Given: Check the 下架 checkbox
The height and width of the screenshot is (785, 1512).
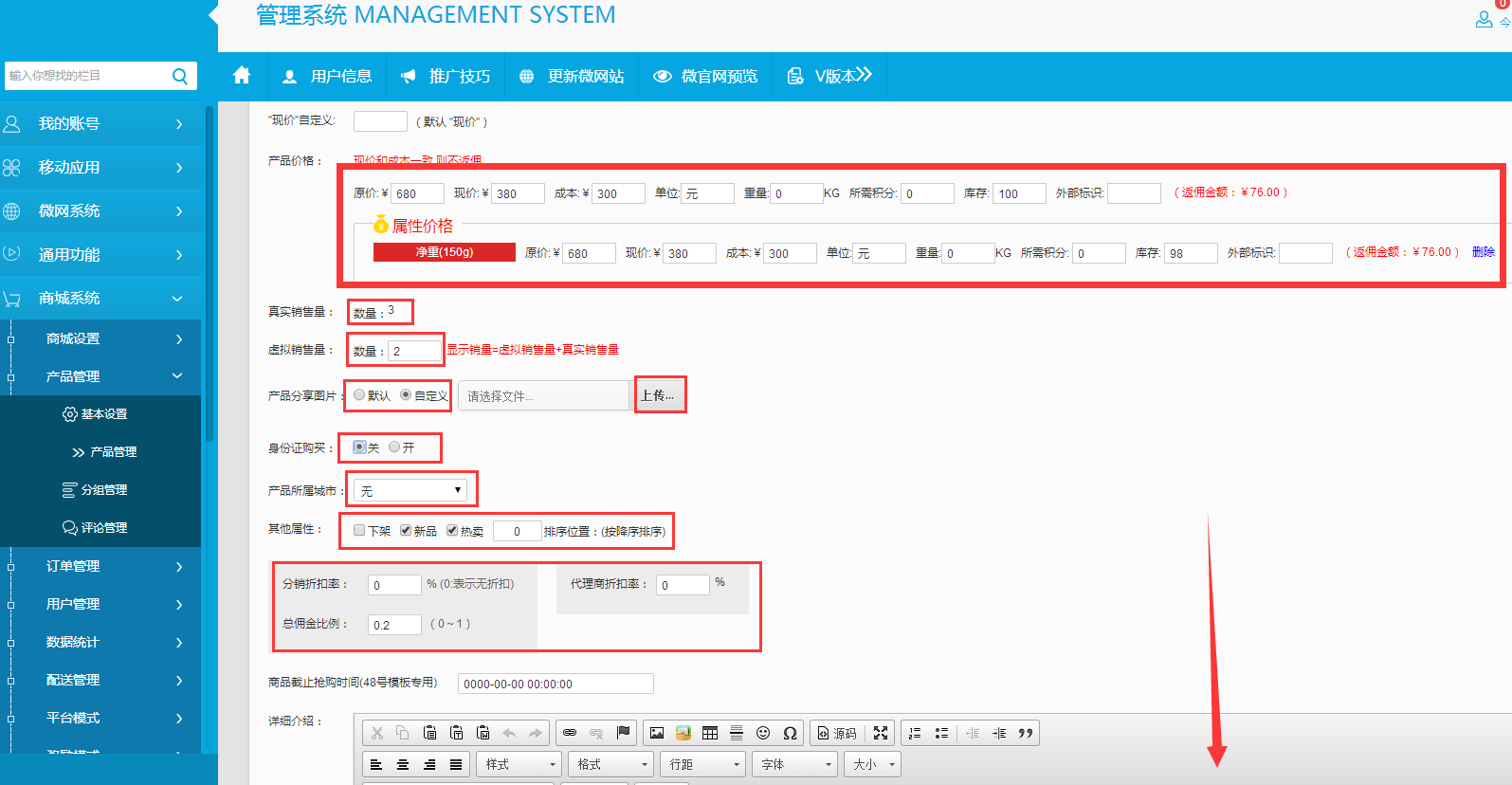Looking at the screenshot, I should tap(359, 531).
